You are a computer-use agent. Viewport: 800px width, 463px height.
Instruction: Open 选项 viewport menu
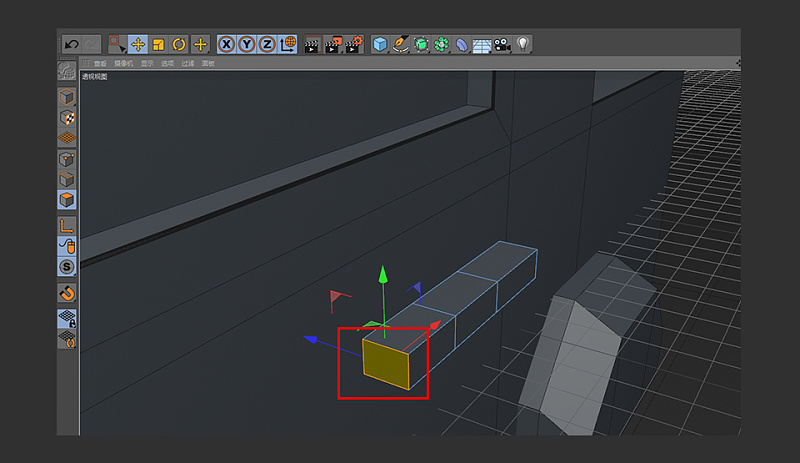click(167, 63)
